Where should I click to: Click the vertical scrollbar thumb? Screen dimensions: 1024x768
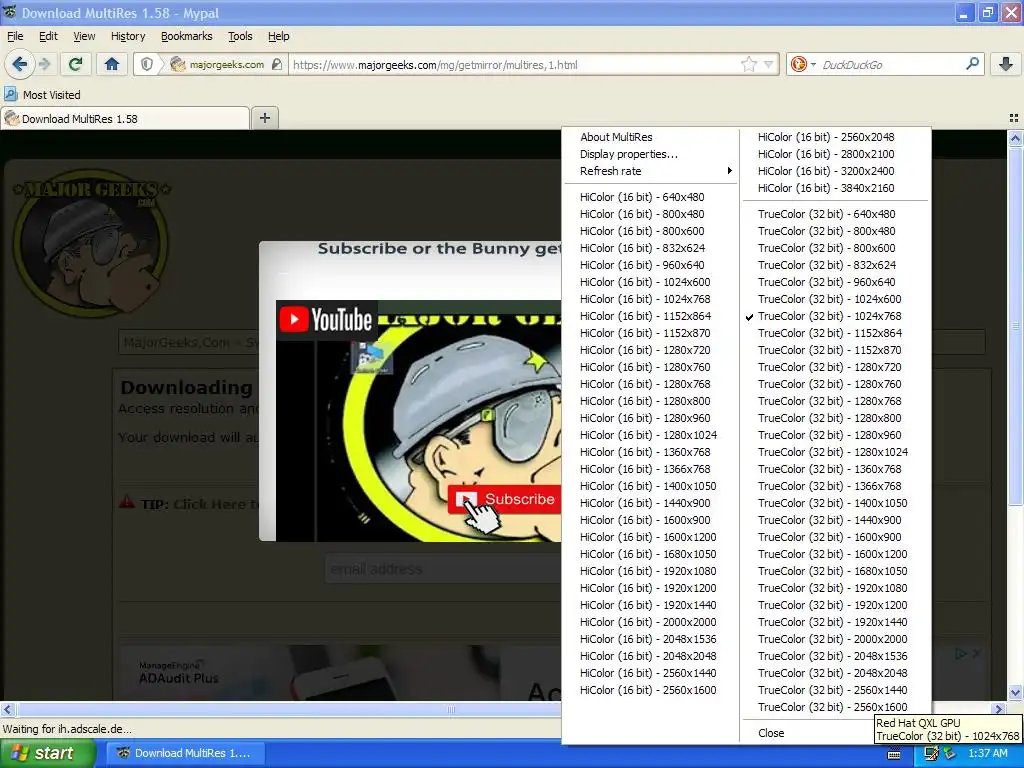tap(1016, 325)
